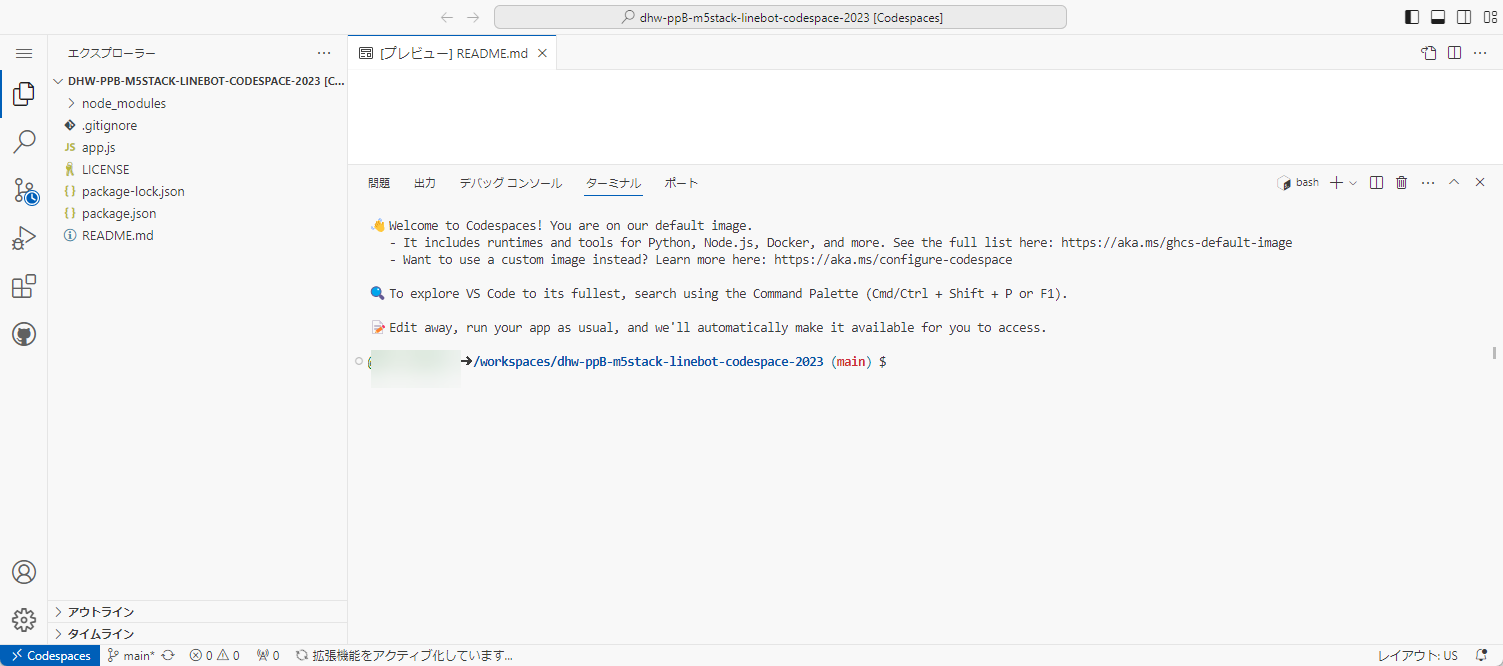
Task: Select the bash terminal label
Action: click(x=1298, y=183)
